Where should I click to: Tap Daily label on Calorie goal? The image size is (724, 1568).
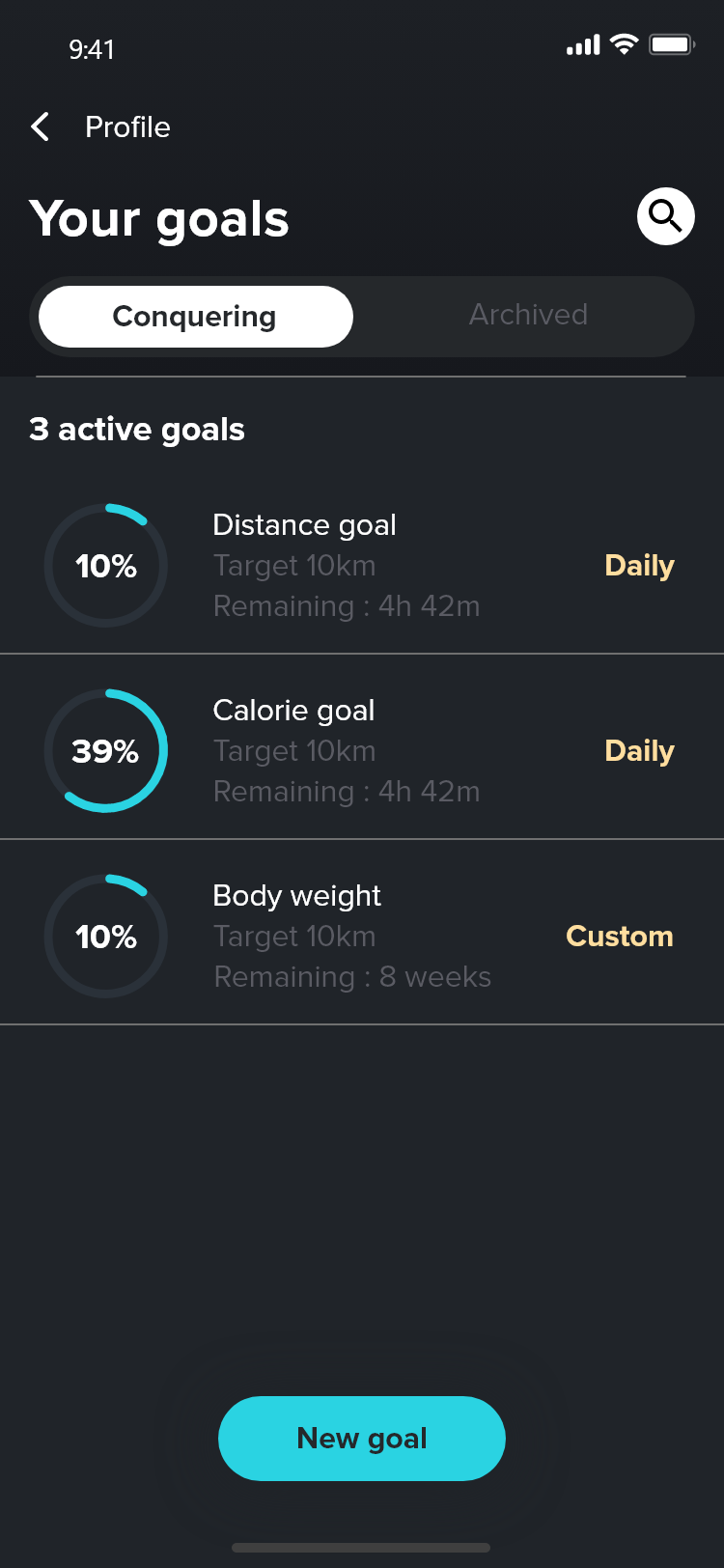click(x=639, y=751)
